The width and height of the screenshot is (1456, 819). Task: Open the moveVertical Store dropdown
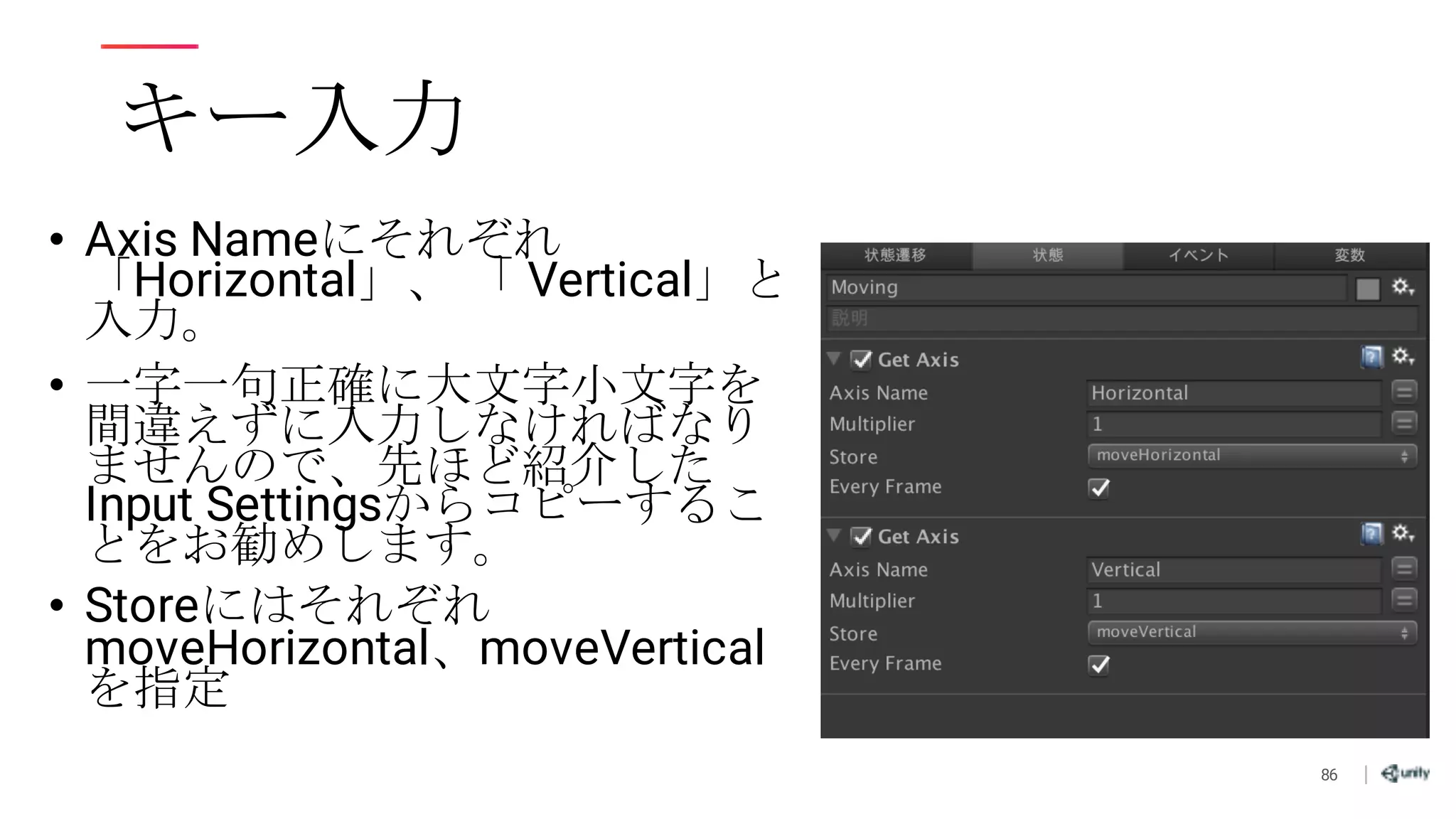tap(1251, 632)
